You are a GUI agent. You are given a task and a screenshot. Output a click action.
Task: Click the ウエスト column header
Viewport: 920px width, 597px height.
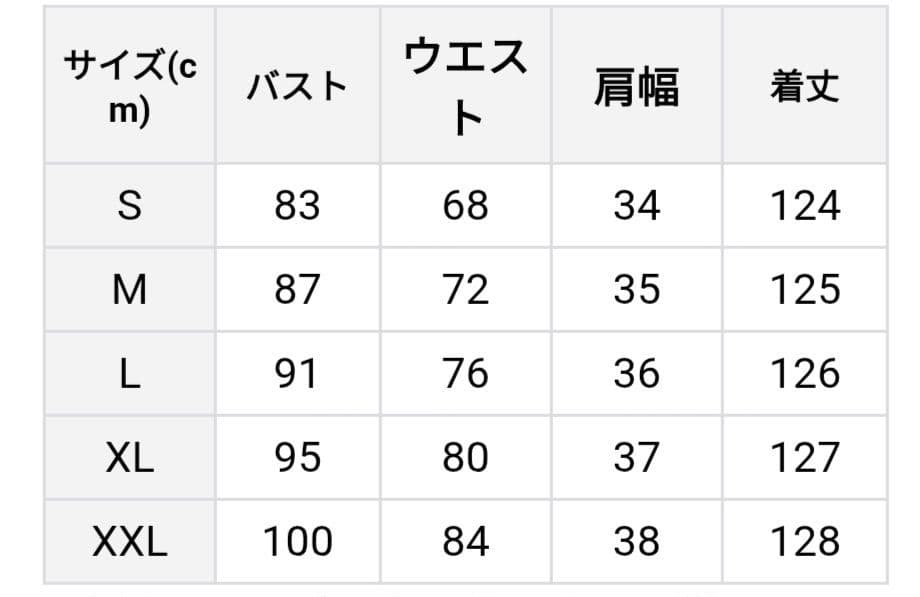tap(465, 87)
